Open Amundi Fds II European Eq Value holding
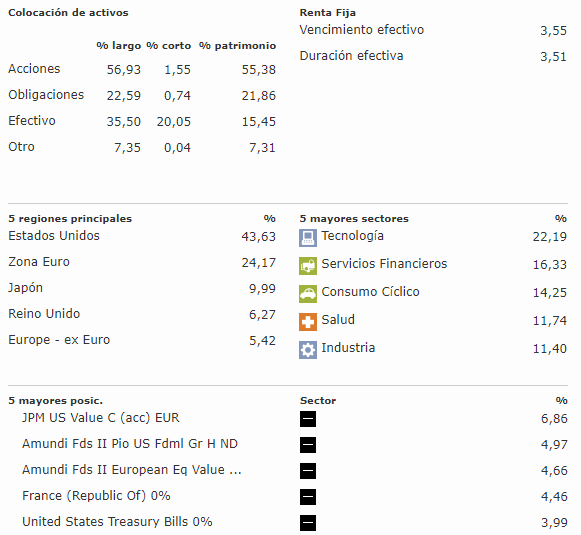 coord(132,470)
